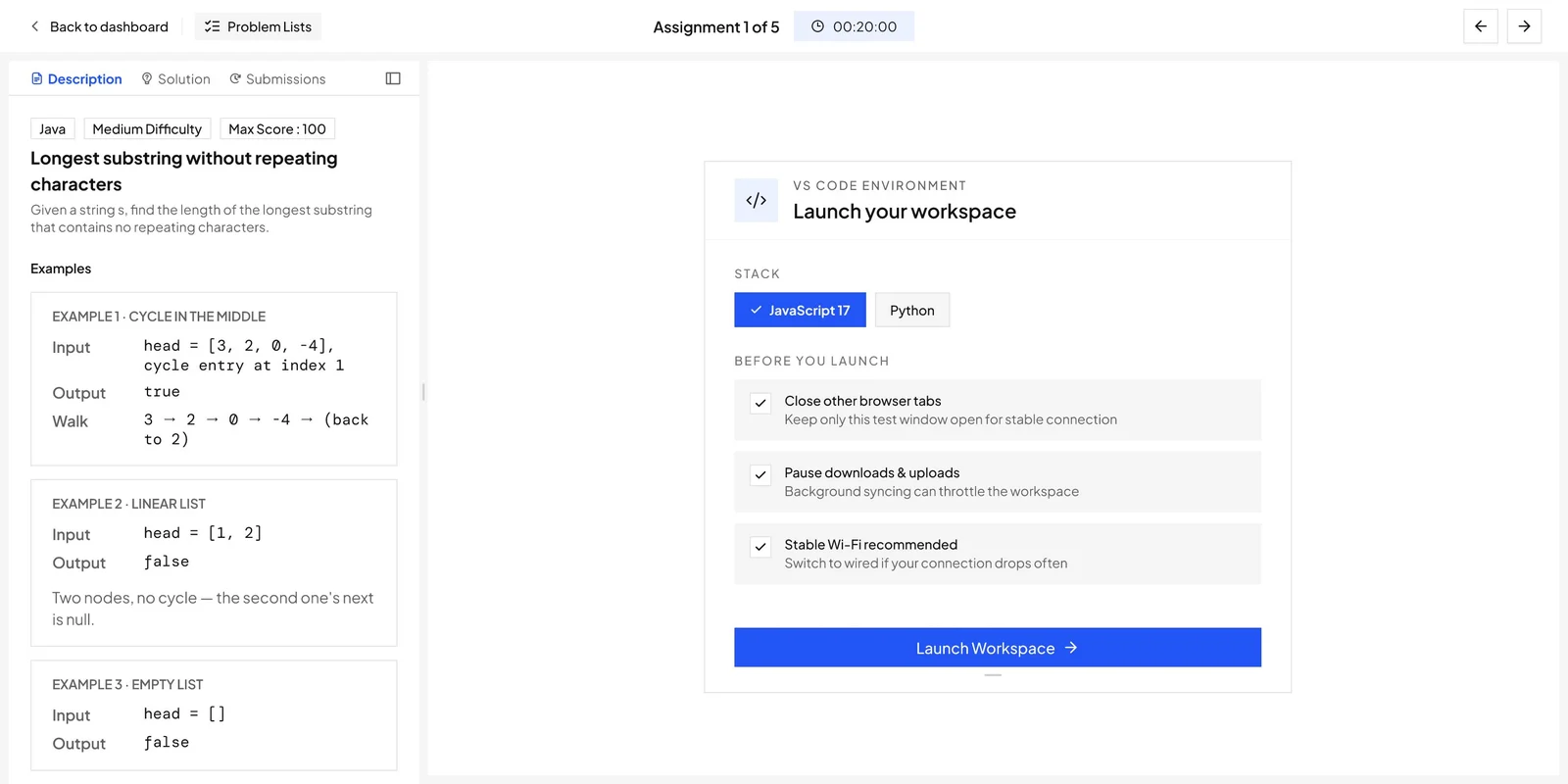Select the Python stack
This screenshot has width=1568, height=784.
(x=912, y=310)
